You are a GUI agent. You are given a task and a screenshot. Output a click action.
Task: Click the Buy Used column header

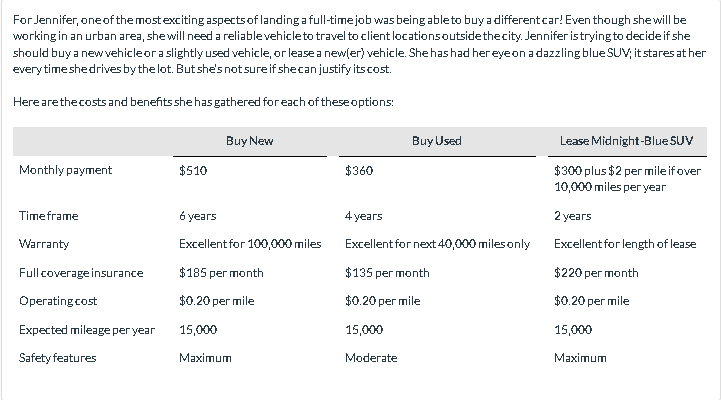click(437, 141)
